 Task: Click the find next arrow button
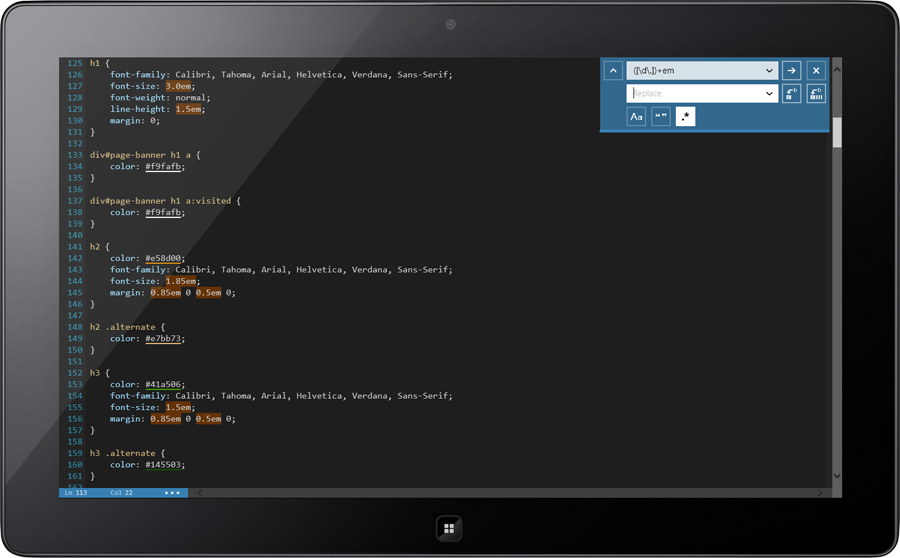pyautogui.click(x=791, y=71)
